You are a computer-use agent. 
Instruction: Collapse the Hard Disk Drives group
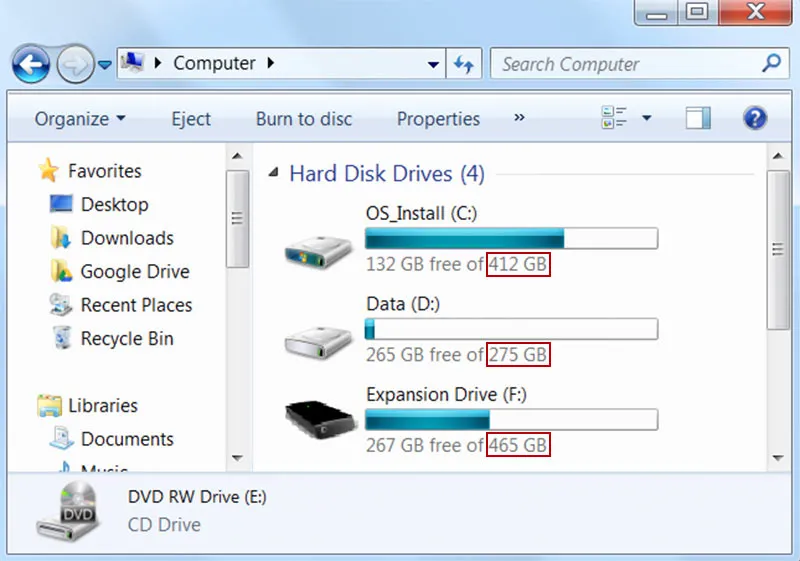coord(274,174)
